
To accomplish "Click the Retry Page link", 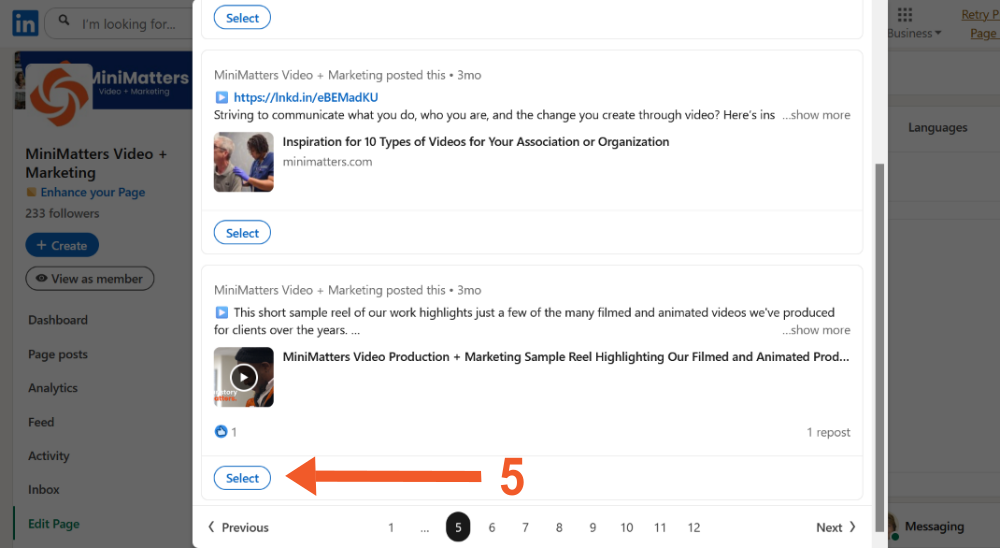I will [x=981, y=24].
